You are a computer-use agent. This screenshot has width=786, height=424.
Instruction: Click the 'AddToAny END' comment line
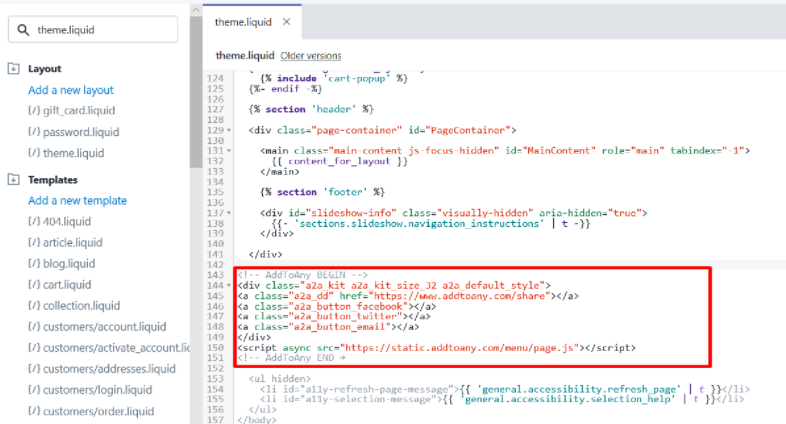click(x=291, y=358)
